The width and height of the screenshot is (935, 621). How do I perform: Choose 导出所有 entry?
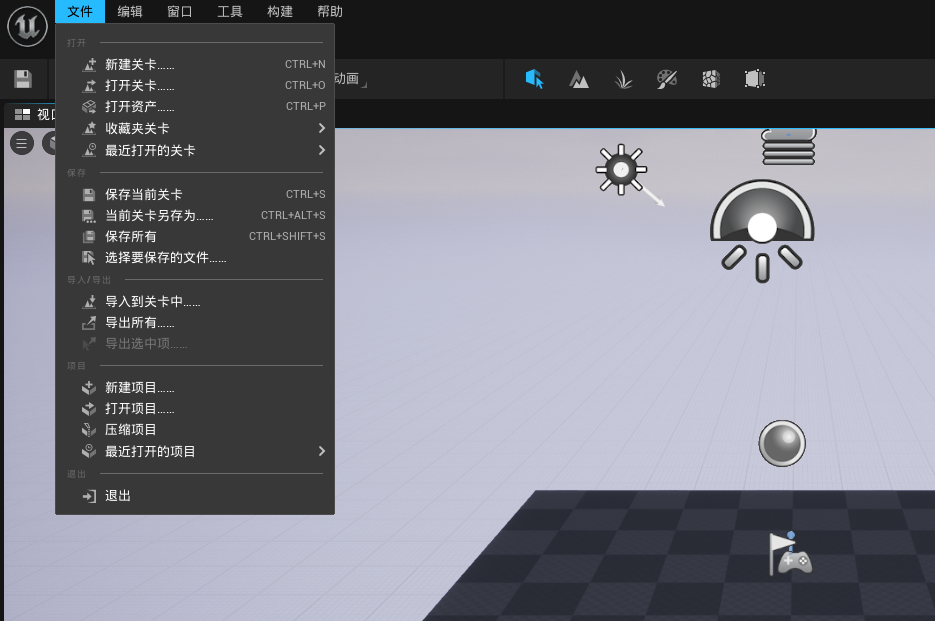pyautogui.click(x=195, y=323)
